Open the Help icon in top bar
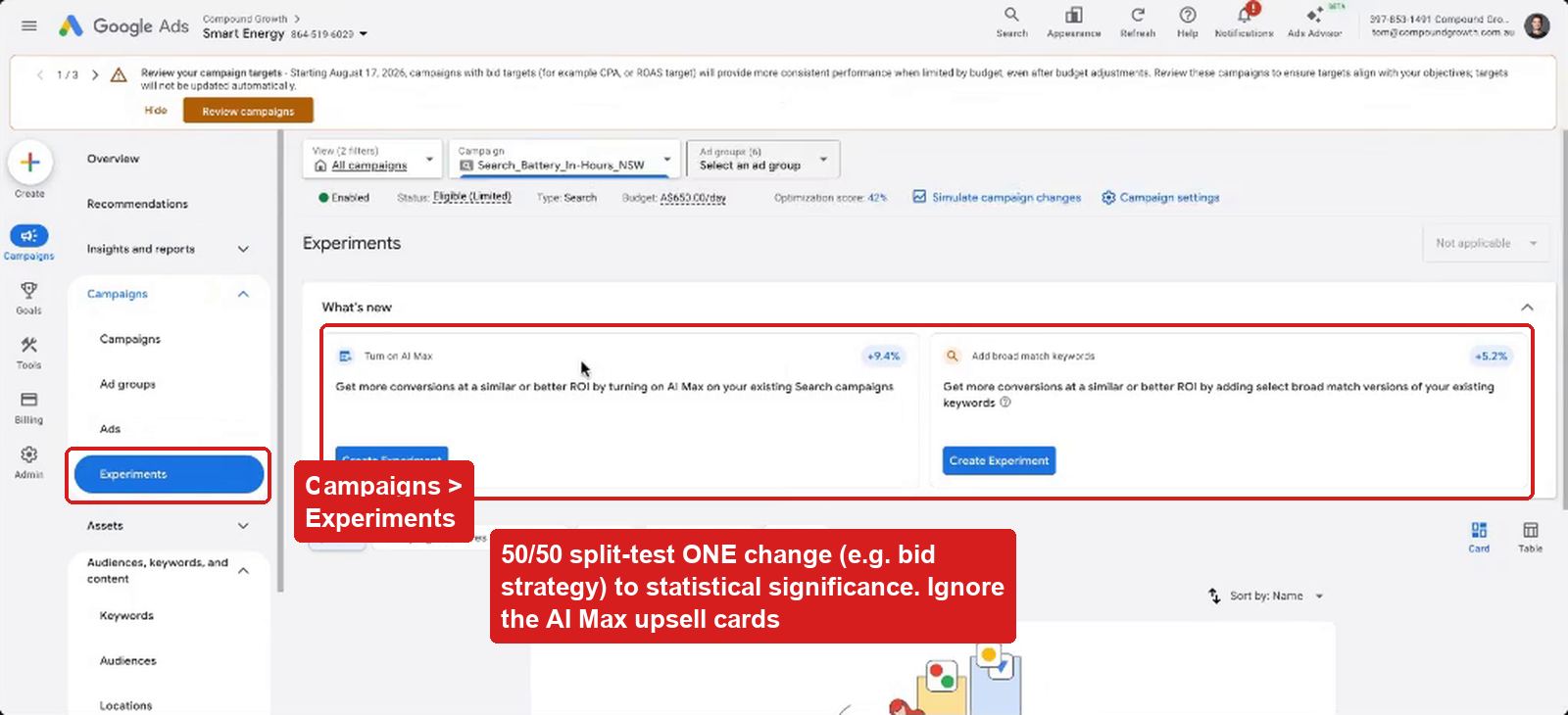This screenshot has width=1568, height=715. [1188, 22]
